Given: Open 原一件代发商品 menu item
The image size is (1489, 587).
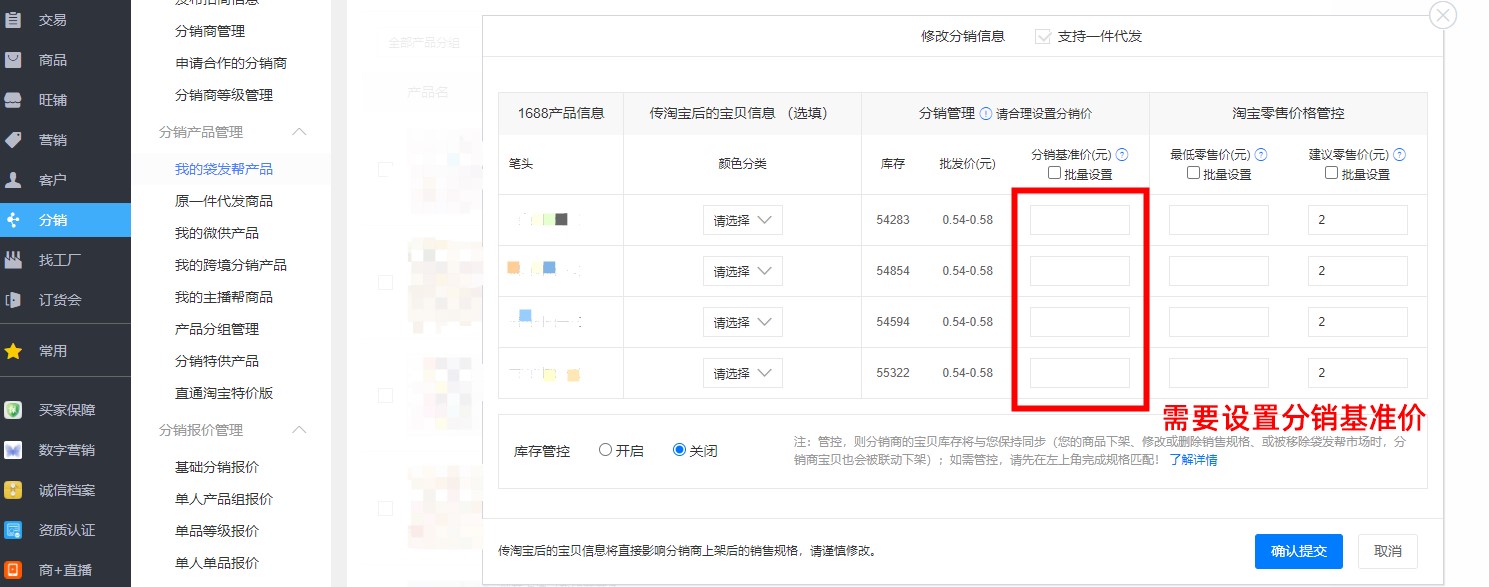Looking at the screenshot, I should [x=224, y=201].
